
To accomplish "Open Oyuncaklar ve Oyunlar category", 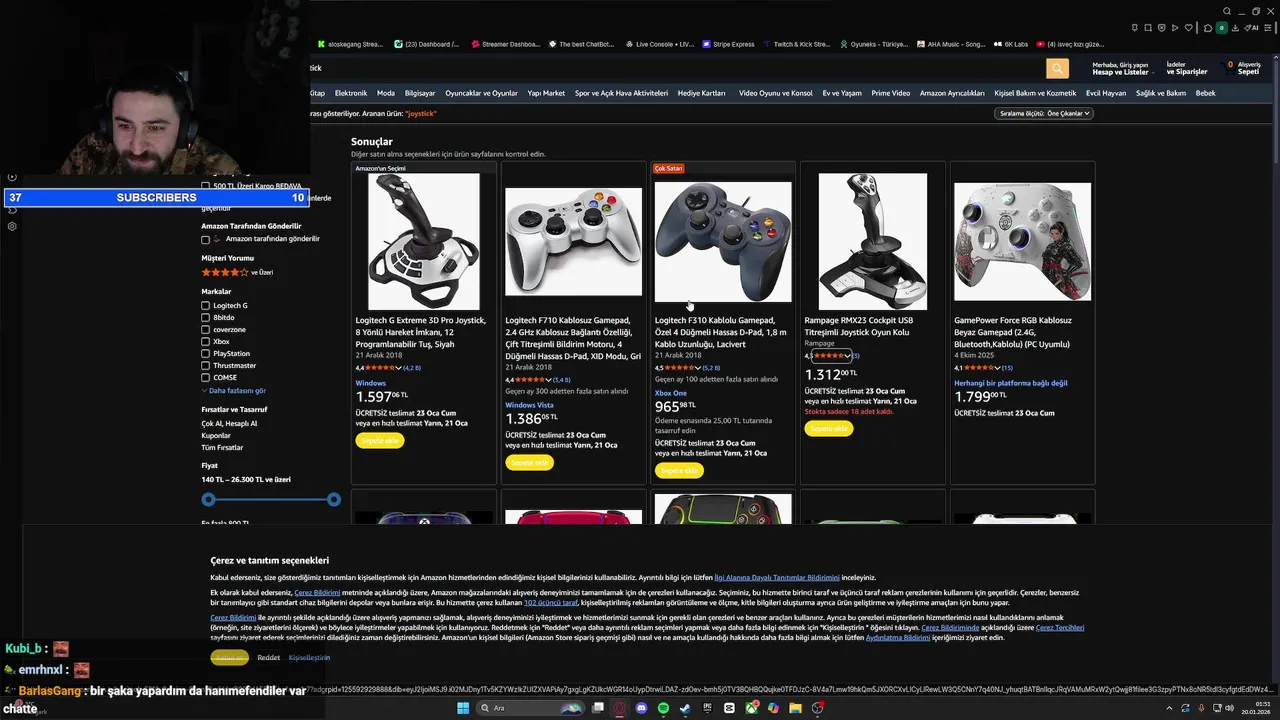I will click(481, 93).
